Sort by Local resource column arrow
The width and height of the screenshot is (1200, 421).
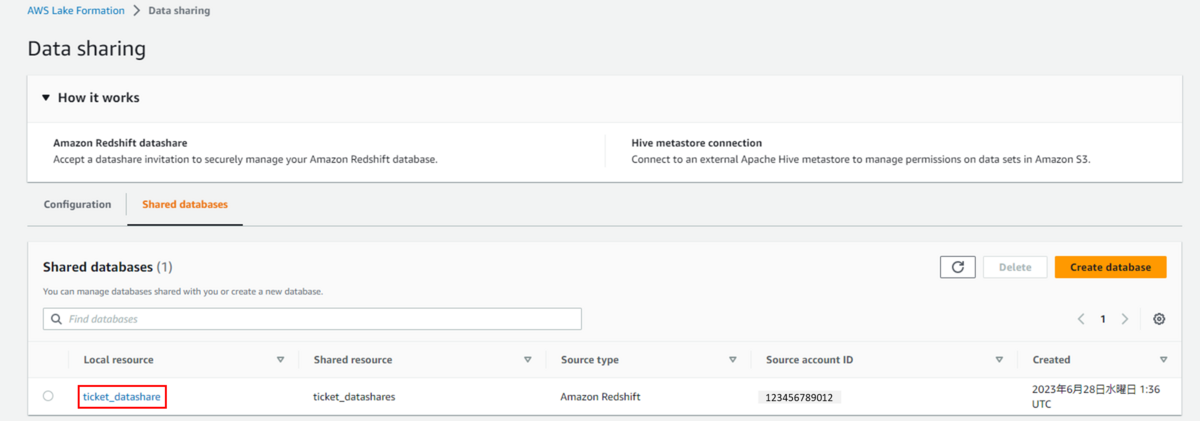280,359
